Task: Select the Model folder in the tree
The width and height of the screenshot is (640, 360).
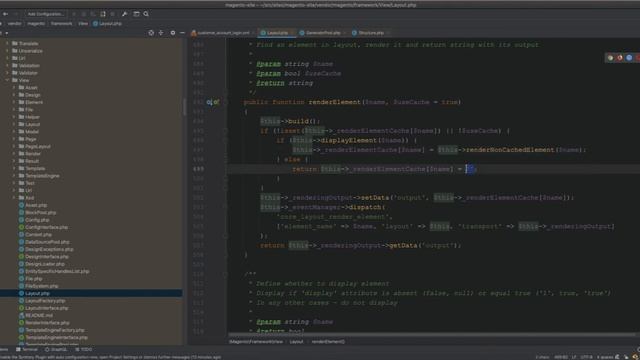Action: pyautogui.click(x=29, y=131)
